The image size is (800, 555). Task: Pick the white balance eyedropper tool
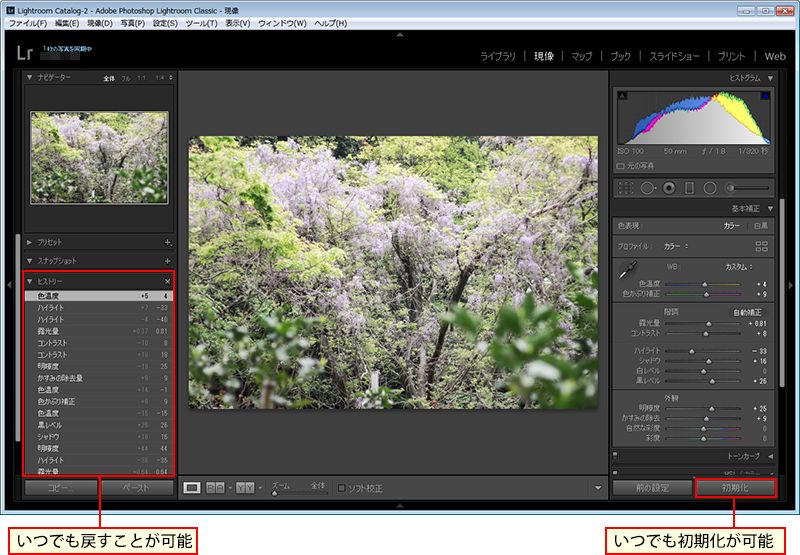(x=628, y=270)
